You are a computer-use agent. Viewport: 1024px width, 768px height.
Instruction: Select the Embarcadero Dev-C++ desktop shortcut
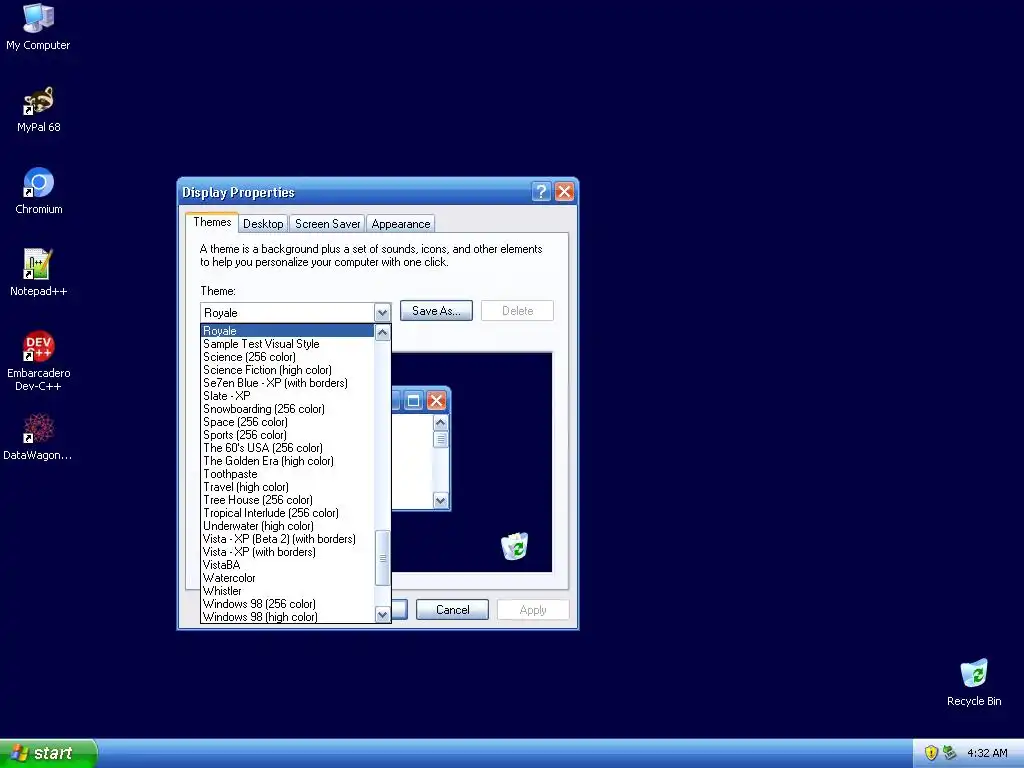[39, 361]
